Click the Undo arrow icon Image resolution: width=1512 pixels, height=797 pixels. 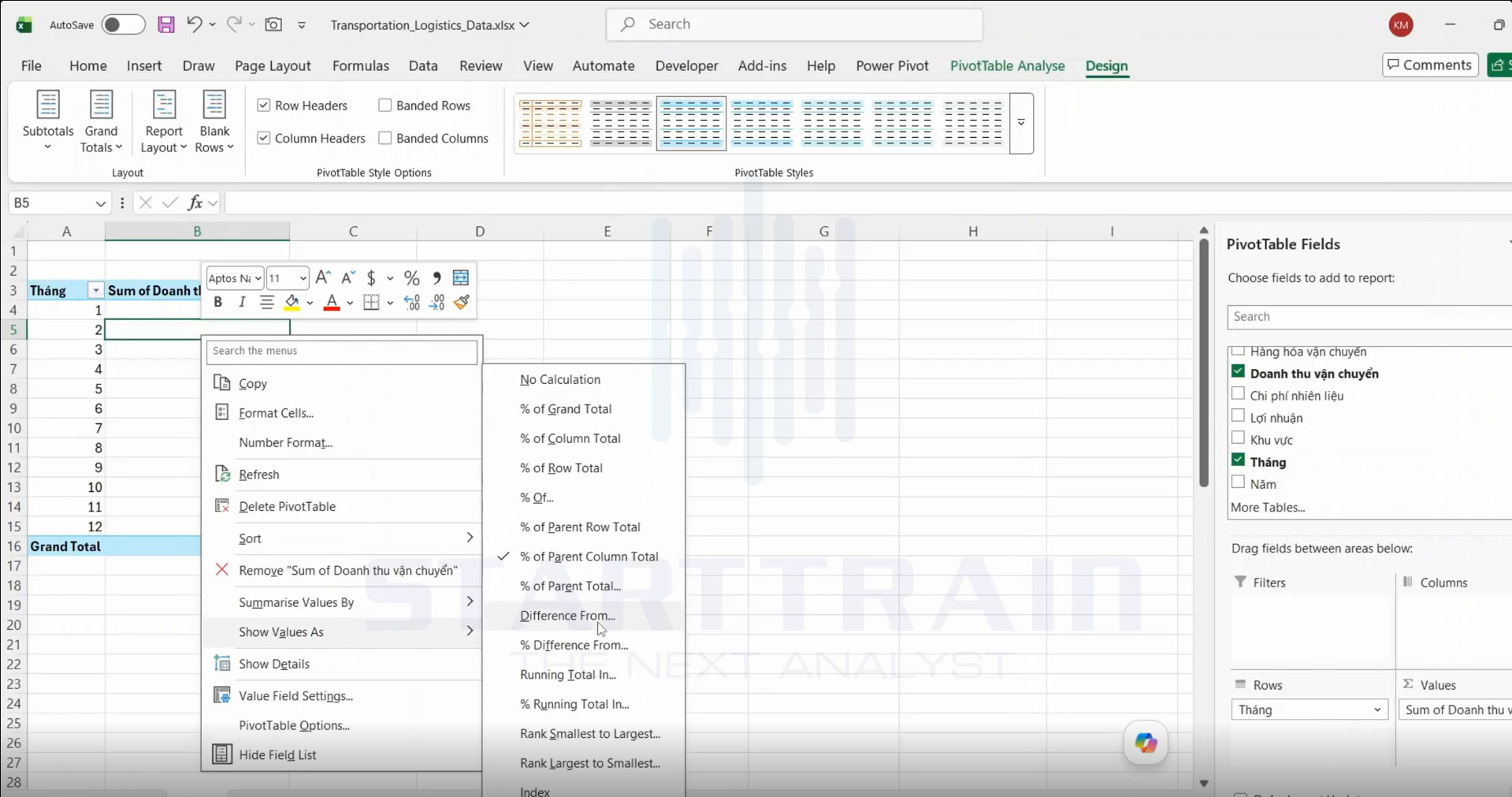click(194, 24)
